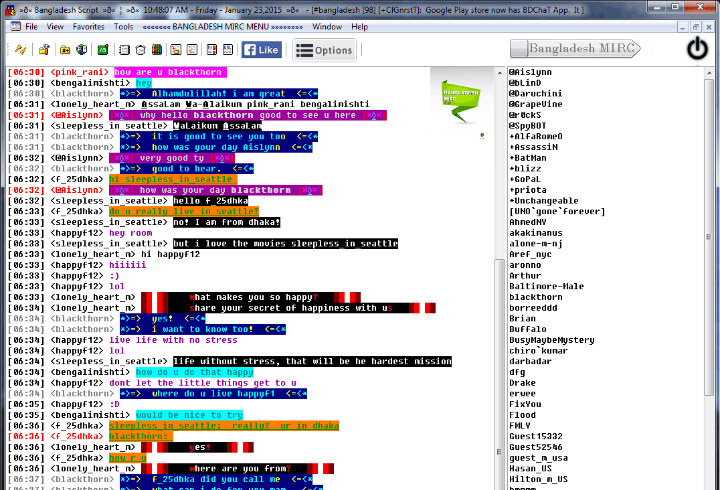
Task: Open the Window menu
Action: pos(327,27)
